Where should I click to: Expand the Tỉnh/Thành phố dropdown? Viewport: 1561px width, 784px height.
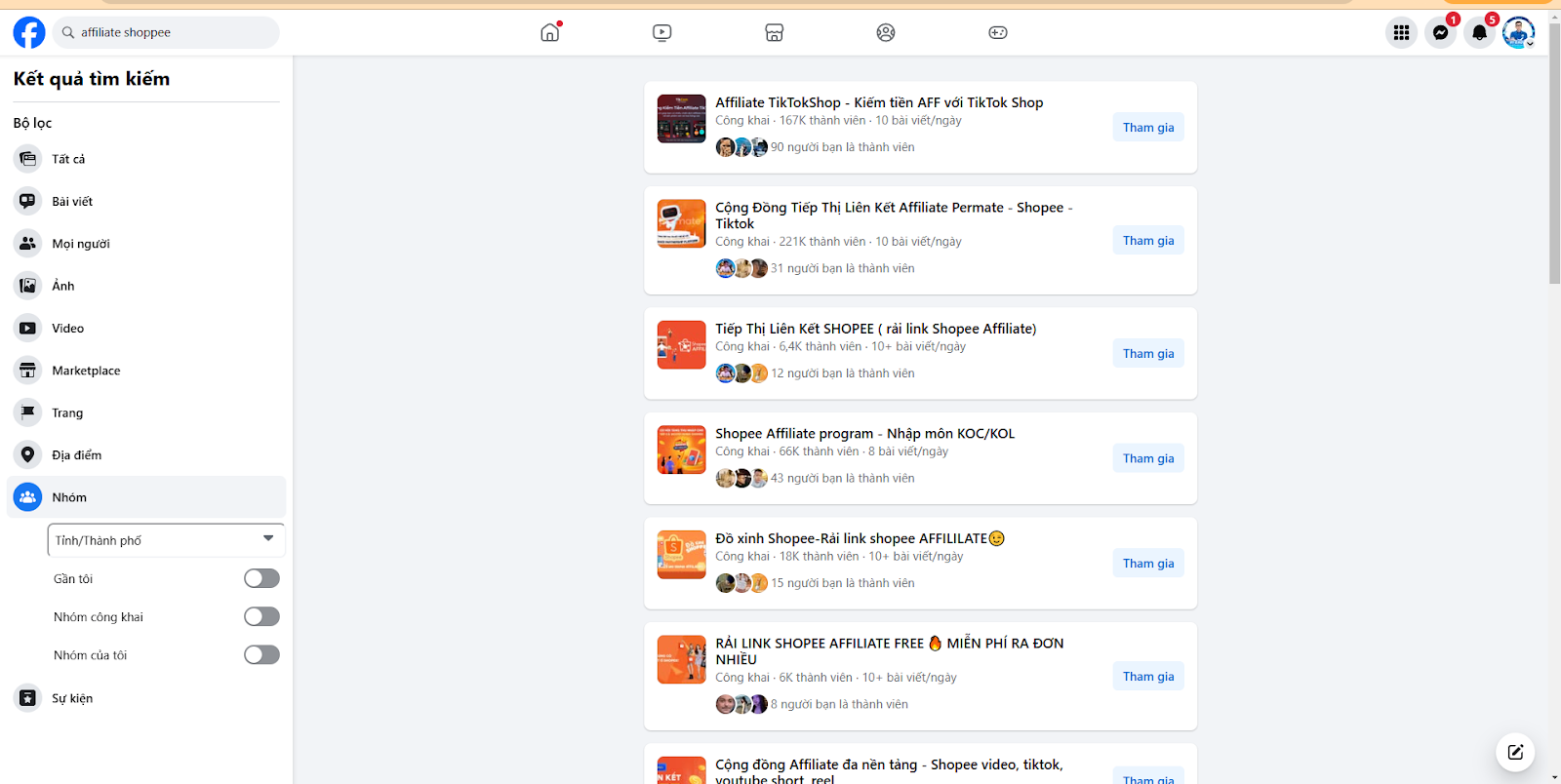point(166,540)
